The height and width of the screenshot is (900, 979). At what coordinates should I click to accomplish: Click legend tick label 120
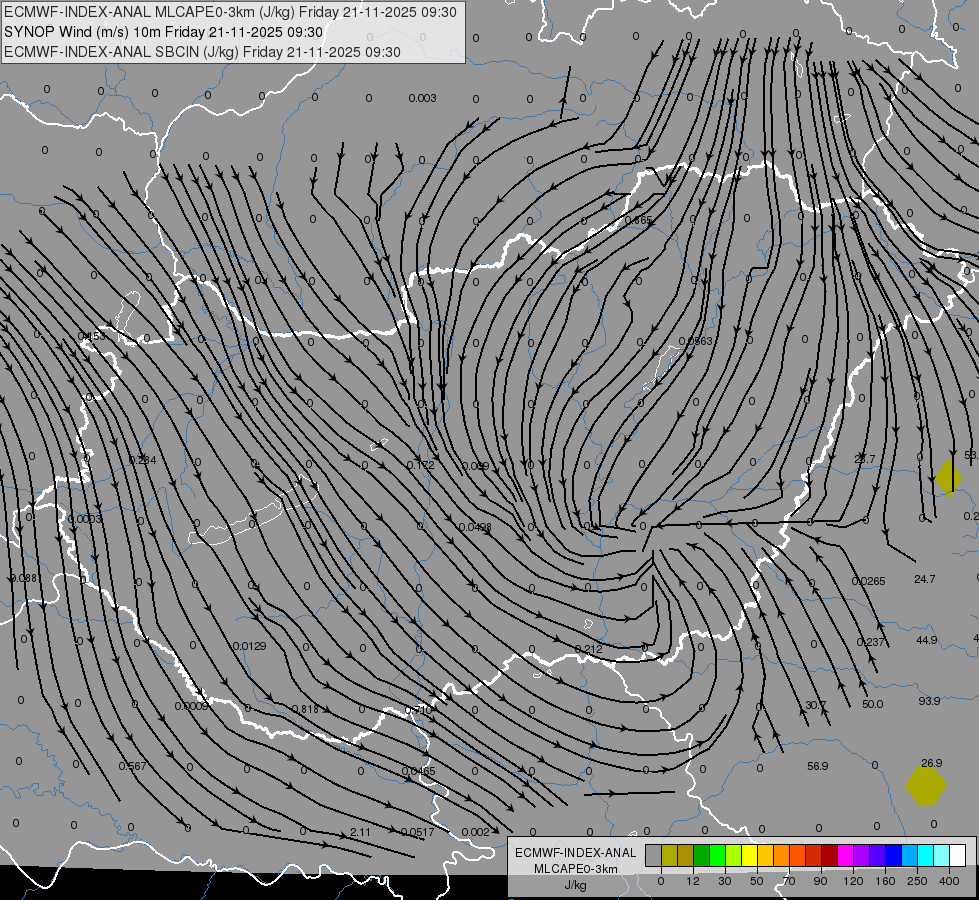pos(853,881)
